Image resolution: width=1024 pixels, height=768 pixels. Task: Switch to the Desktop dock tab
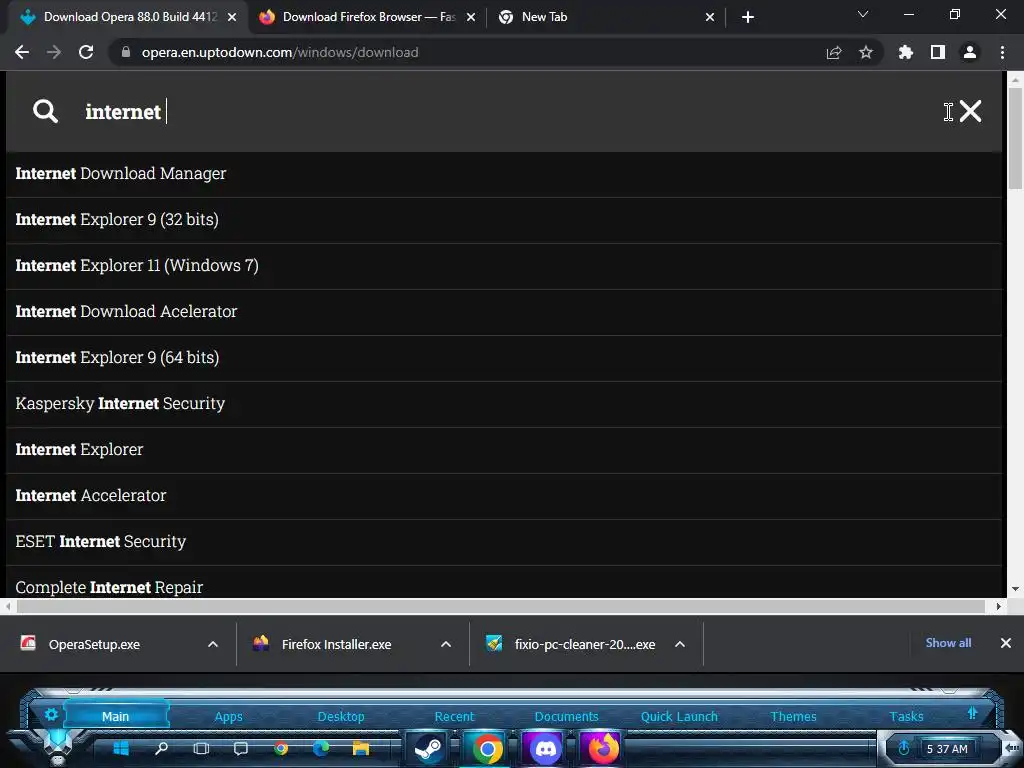coord(341,716)
